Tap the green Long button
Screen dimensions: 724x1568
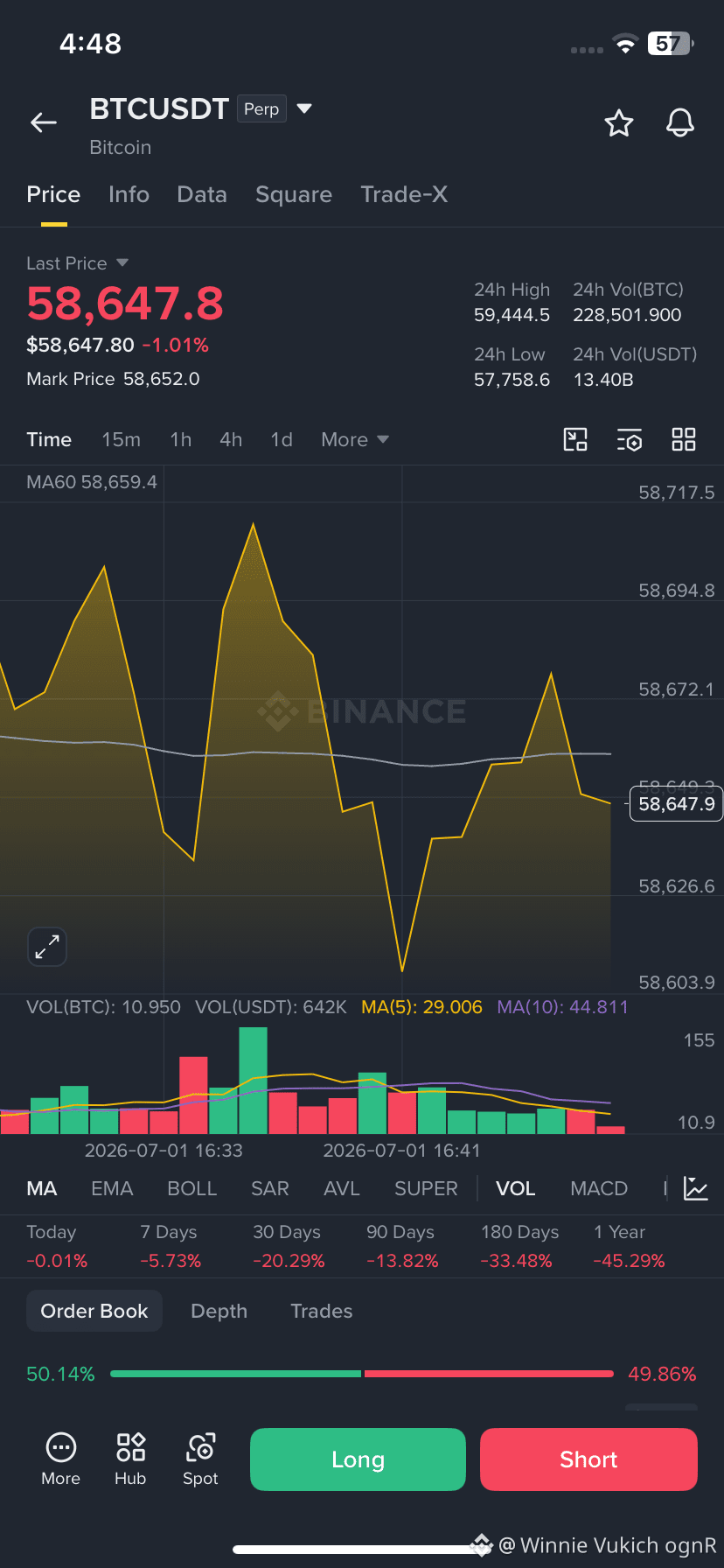358,1459
